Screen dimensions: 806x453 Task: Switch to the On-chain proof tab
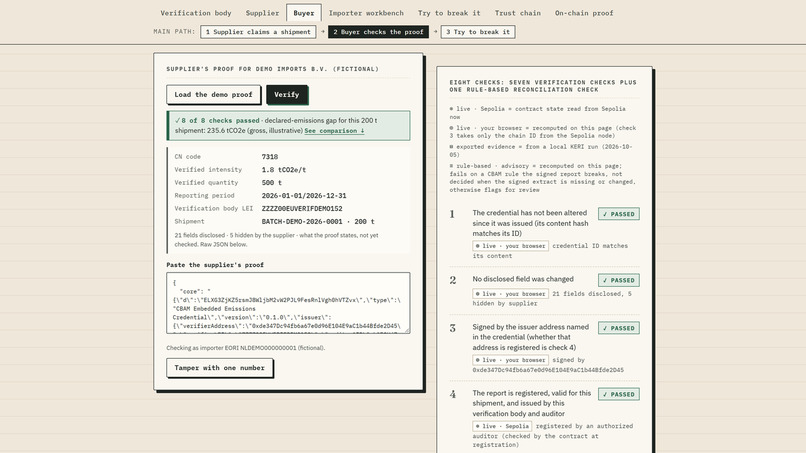coord(584,13)
